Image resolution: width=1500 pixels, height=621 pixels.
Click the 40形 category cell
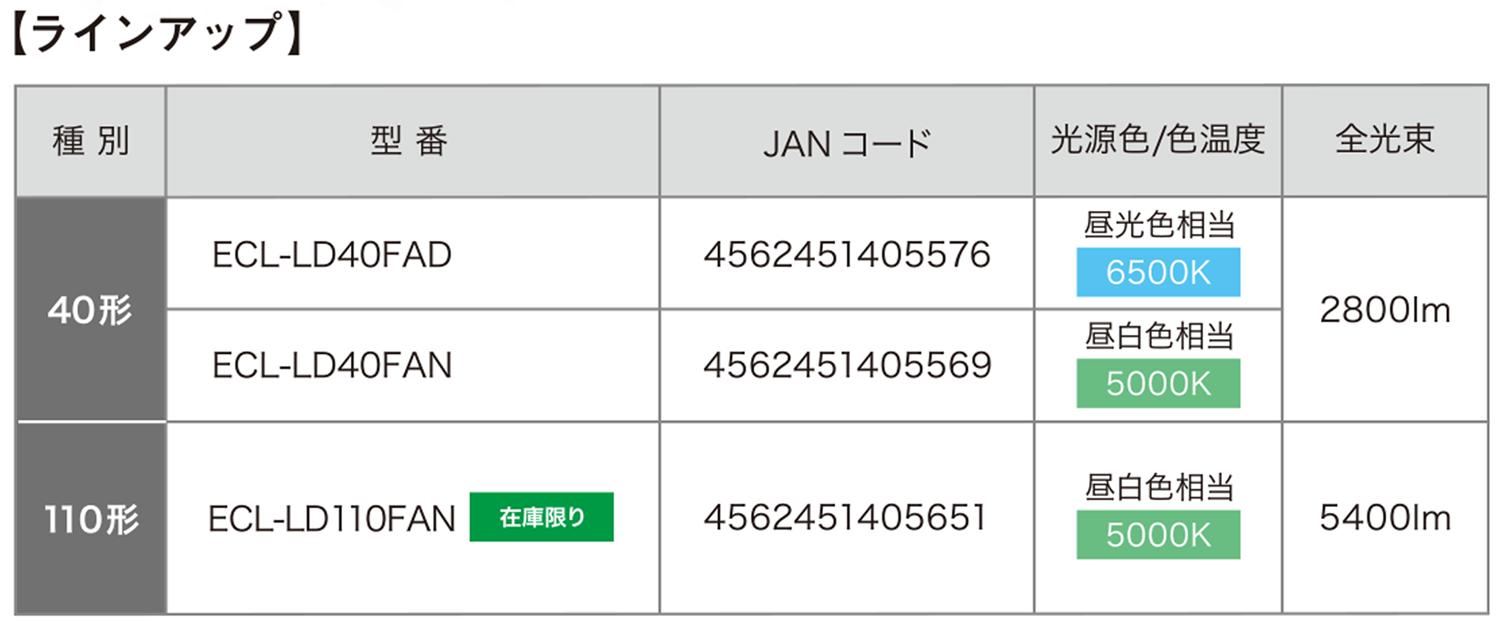click(x=90, y=309)
